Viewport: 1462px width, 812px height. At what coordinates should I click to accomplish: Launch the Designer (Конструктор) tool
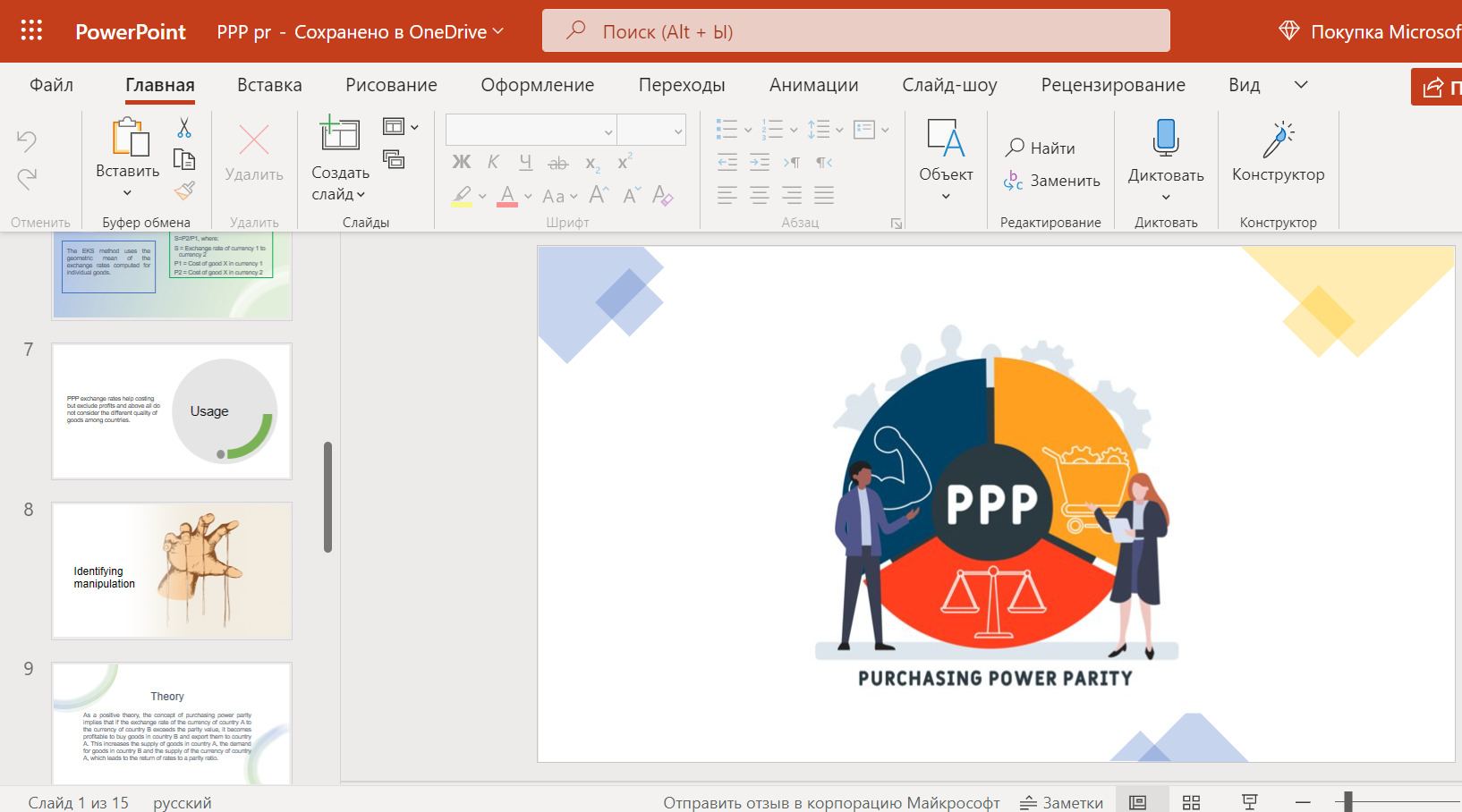(1278, 152)
